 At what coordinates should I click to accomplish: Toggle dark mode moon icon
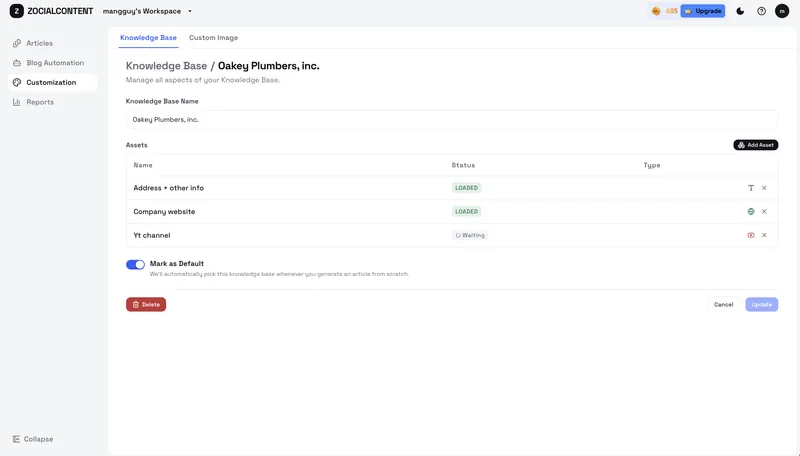(740, 11)
